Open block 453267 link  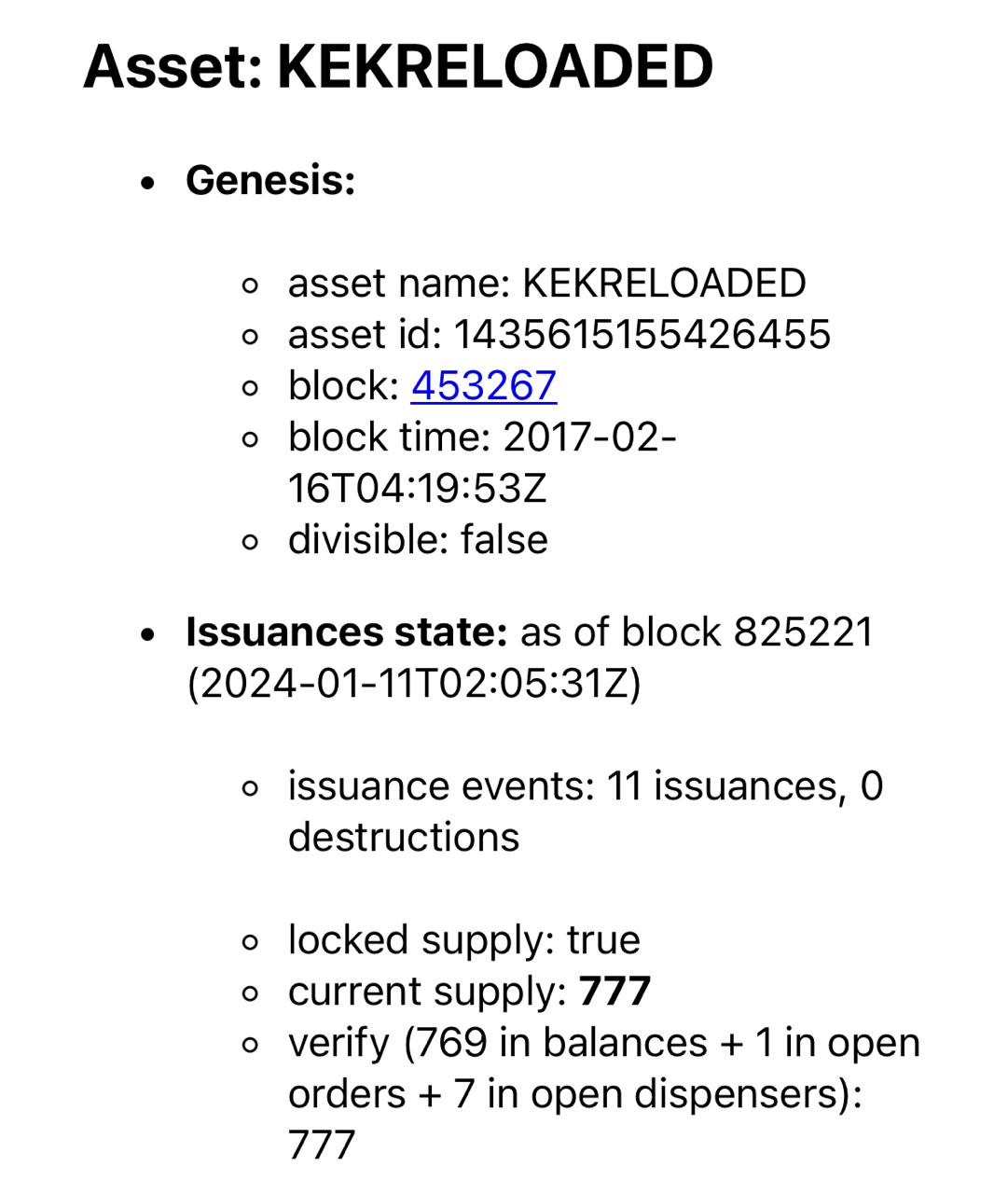[x=484, y=385]
